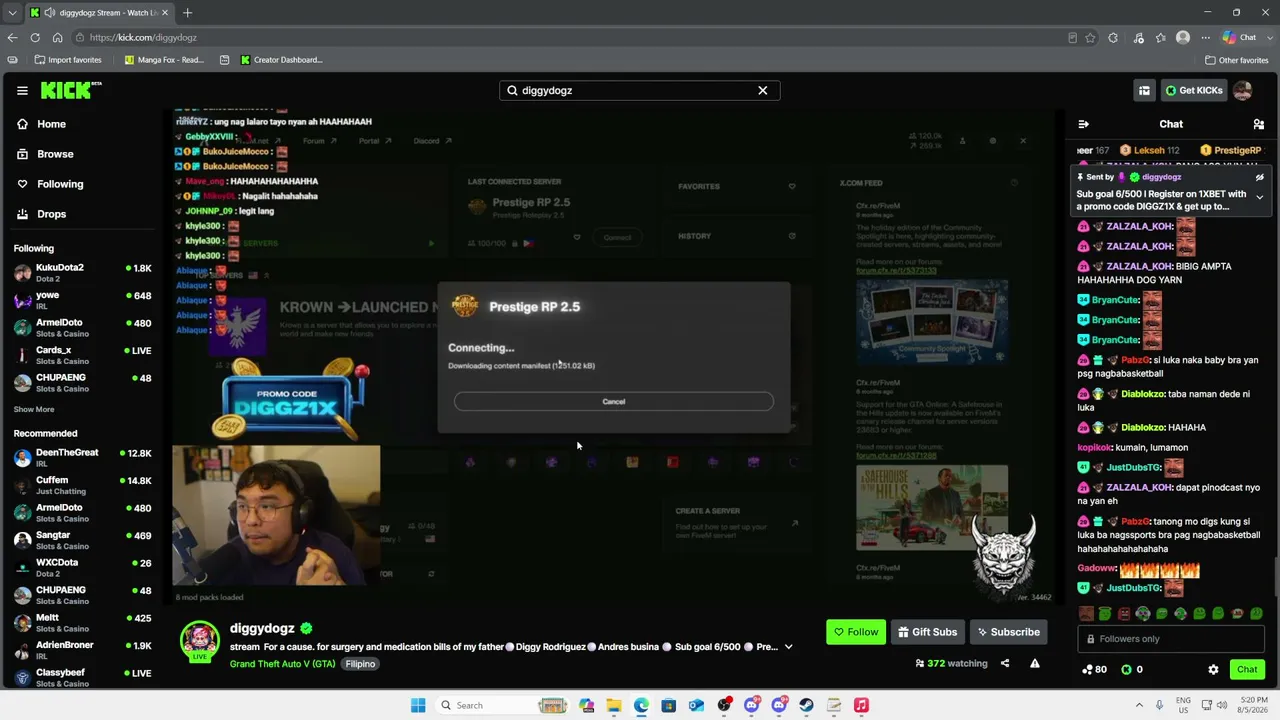The height and width of the screenshot is (720, 1280).
Task: Open the favorites list icon
Action: click(x=1160, y=37)
